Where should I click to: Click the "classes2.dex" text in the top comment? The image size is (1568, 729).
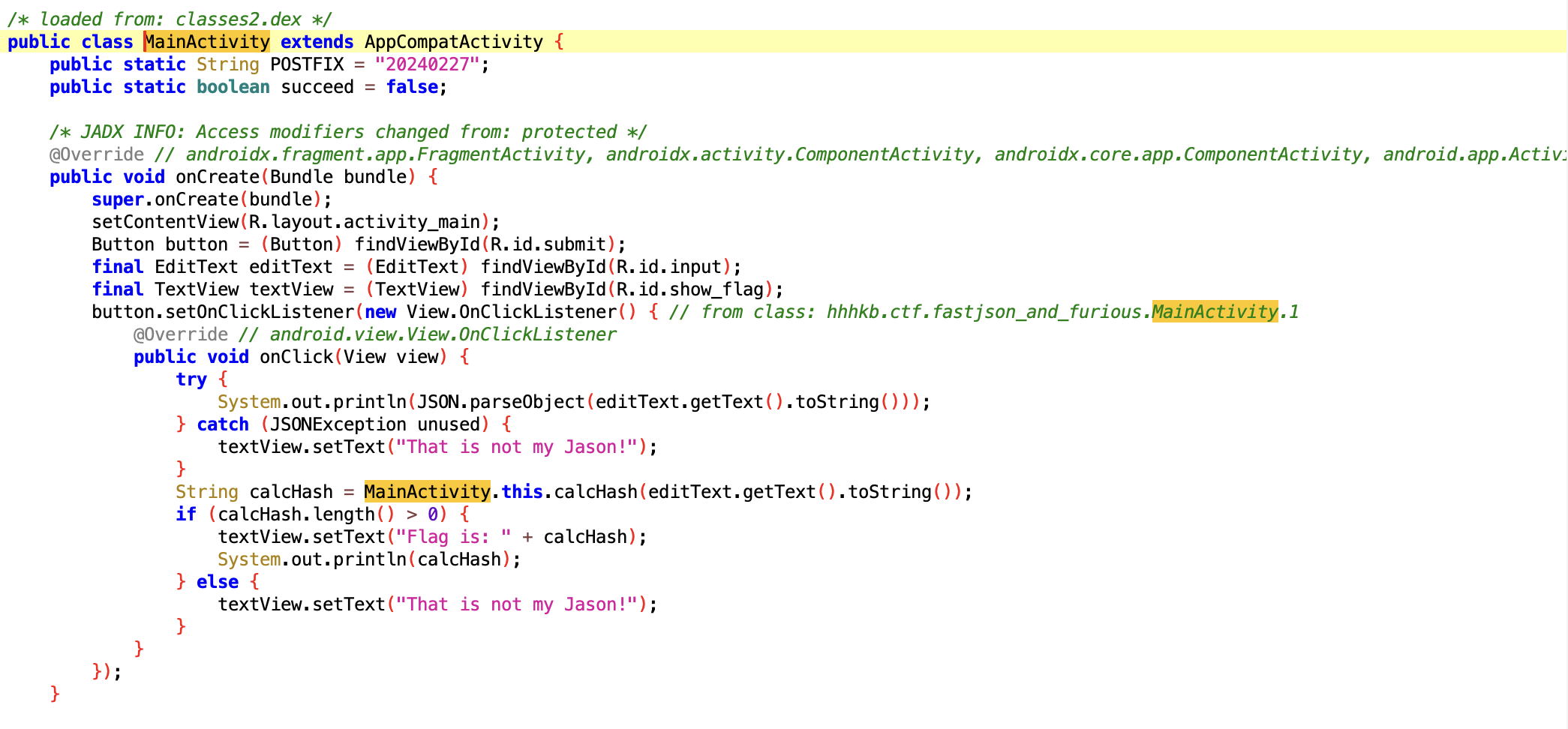click(x=239, y=19)
